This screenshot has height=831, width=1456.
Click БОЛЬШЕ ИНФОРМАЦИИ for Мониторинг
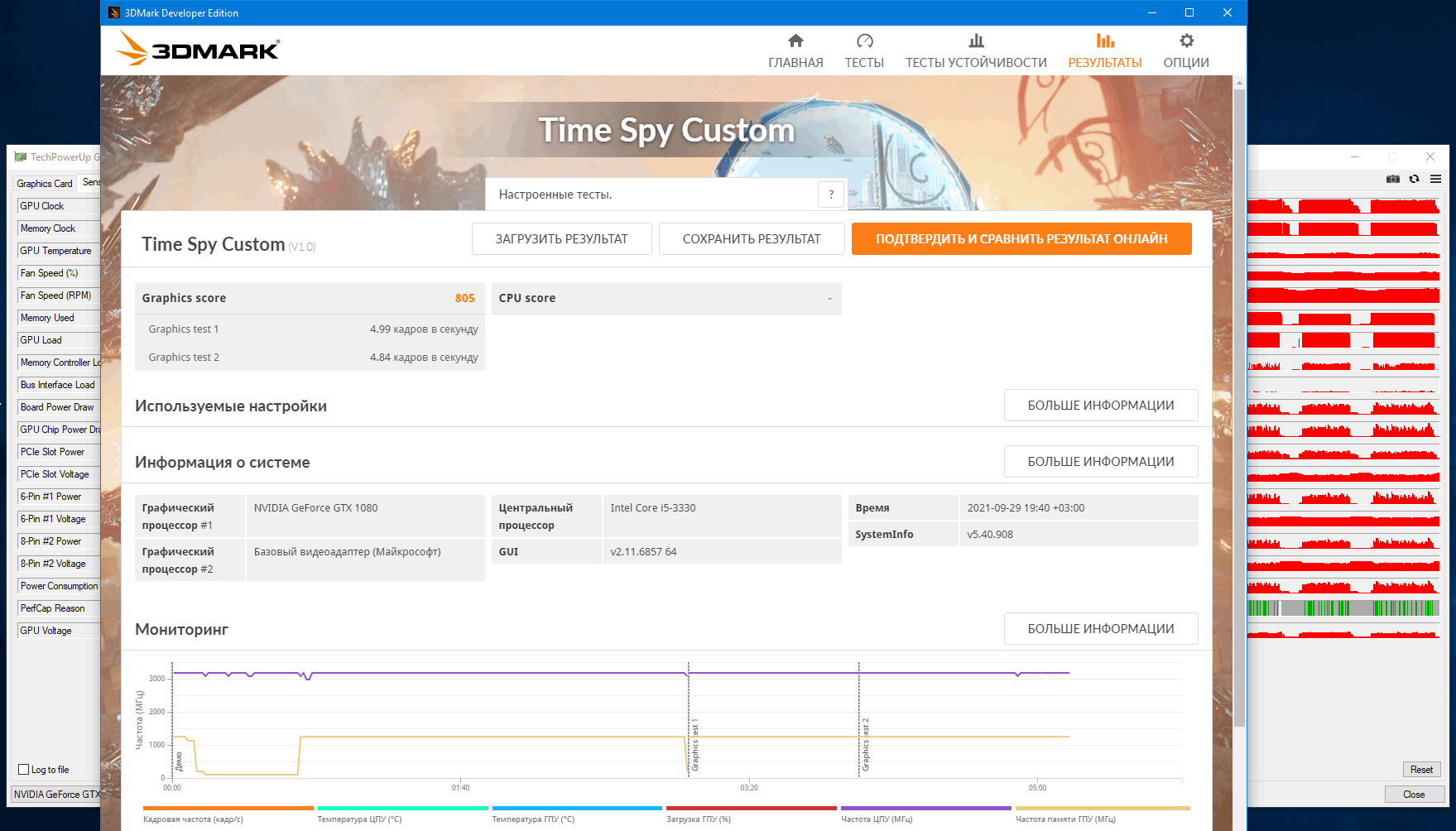tap(1101, 629)
